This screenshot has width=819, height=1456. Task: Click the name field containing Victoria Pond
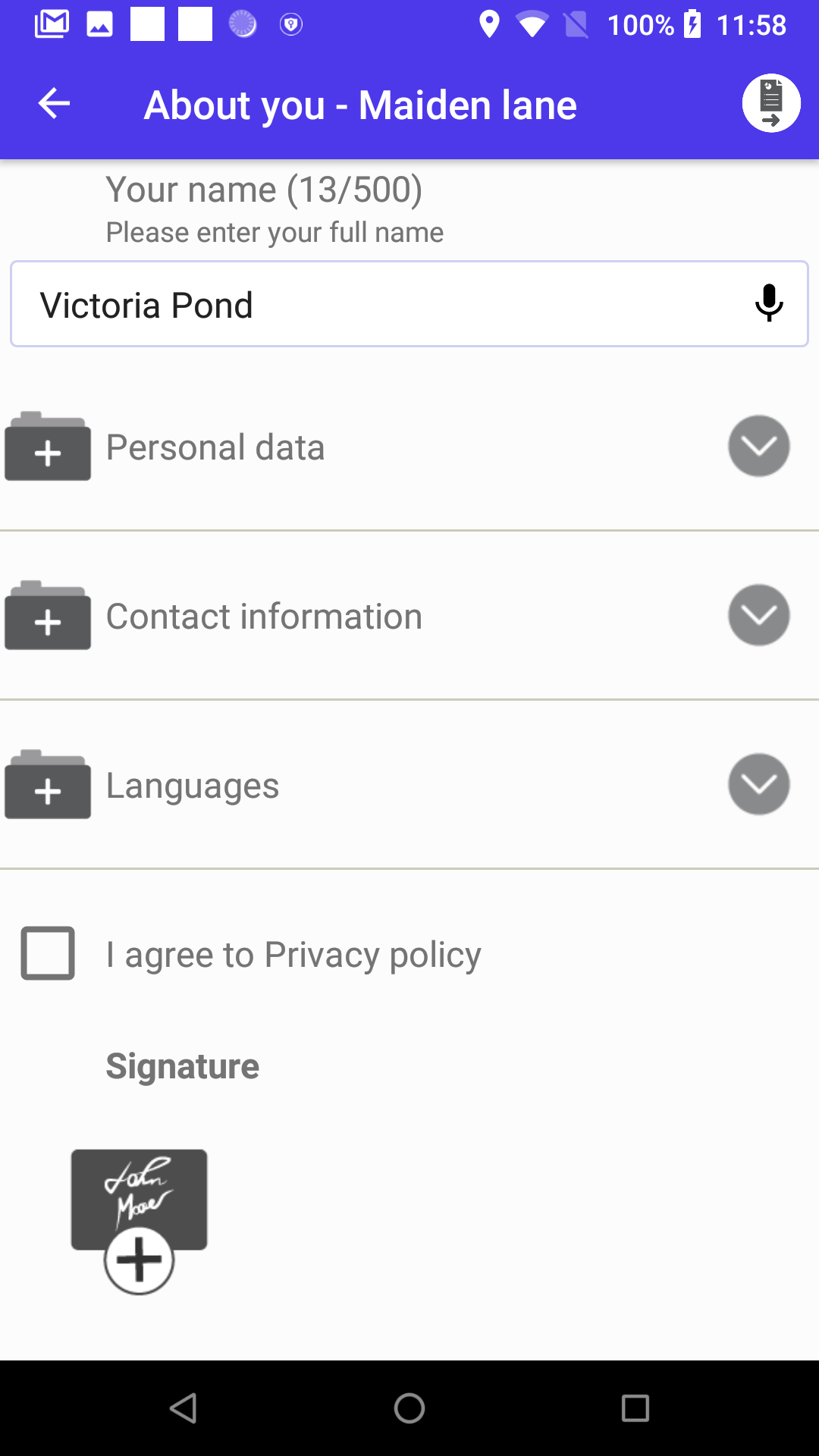pyautogui.click(x=379, y=305)
